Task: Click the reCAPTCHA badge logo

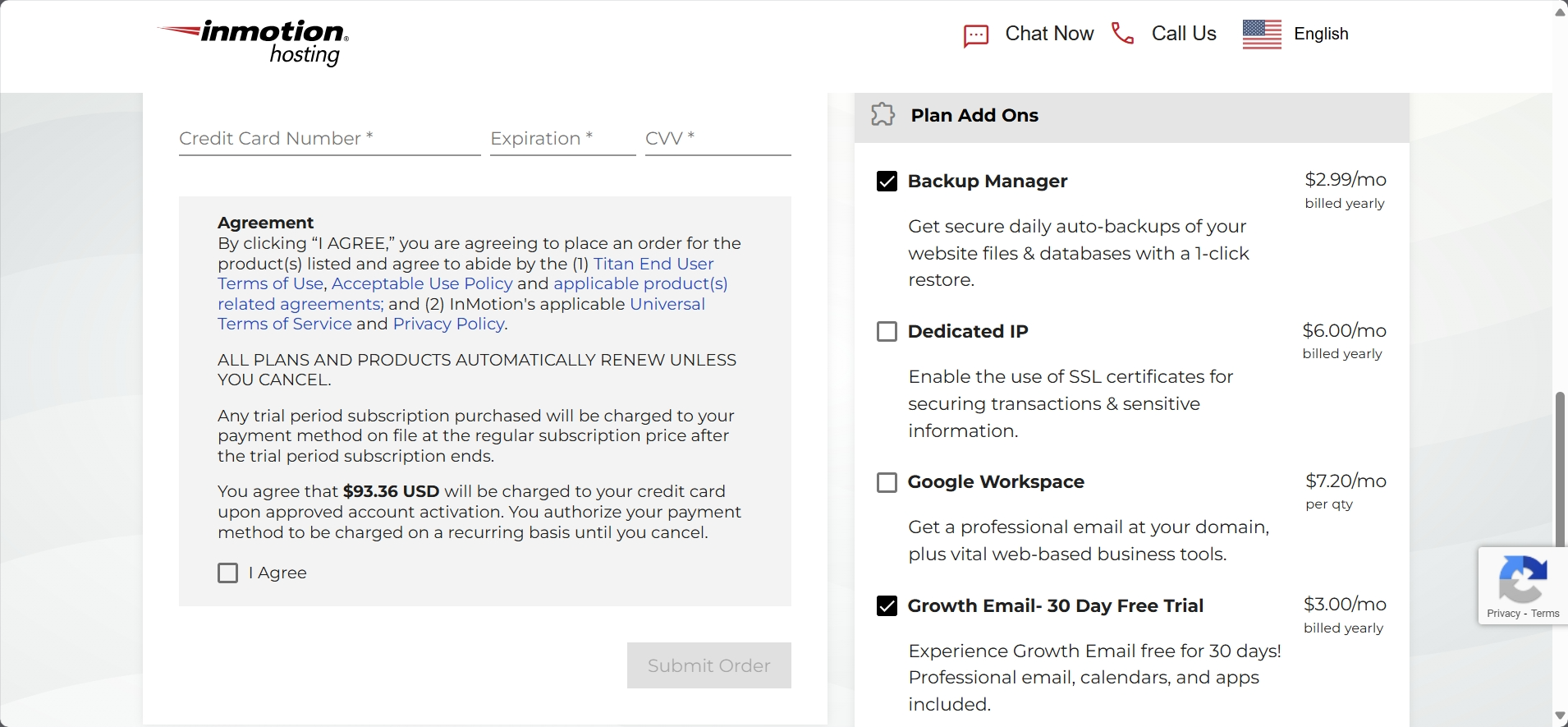Action: point(1523,578)
